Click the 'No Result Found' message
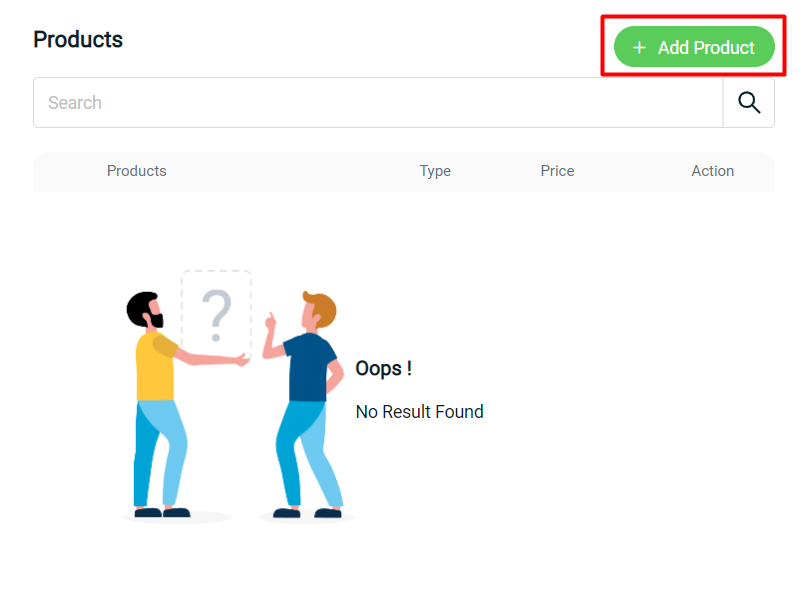Image resolution: width=804 pixels, height=603 pixels. (x=419, y=411)
